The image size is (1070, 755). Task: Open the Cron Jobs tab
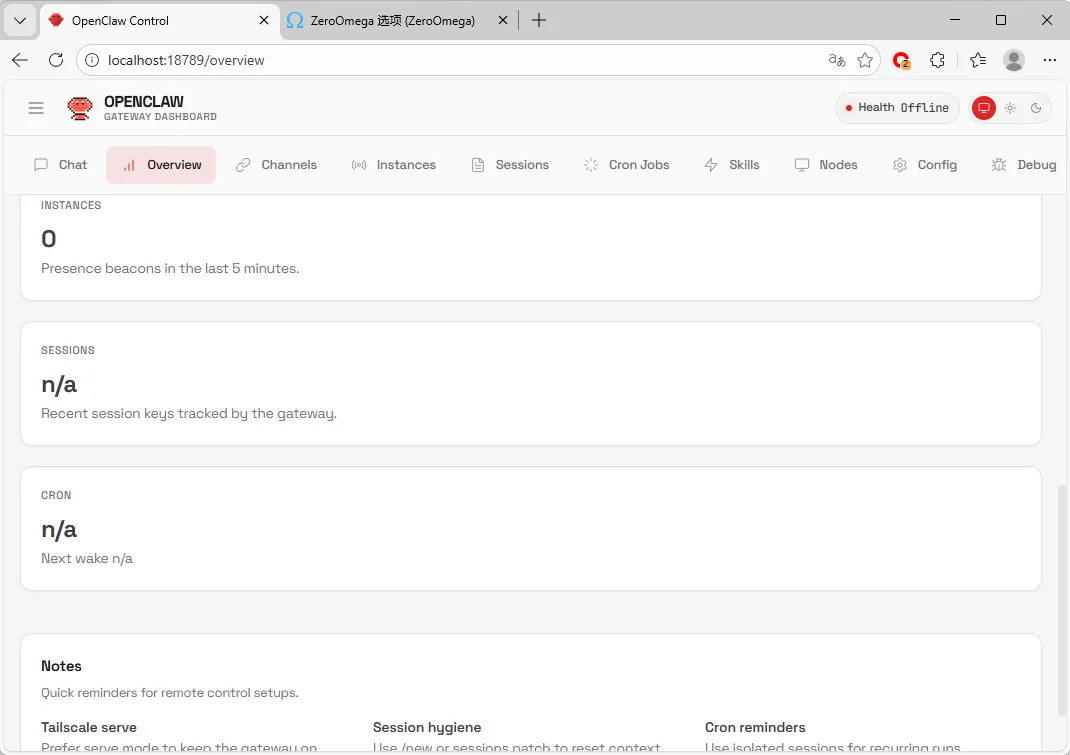(x=626, y=165)
